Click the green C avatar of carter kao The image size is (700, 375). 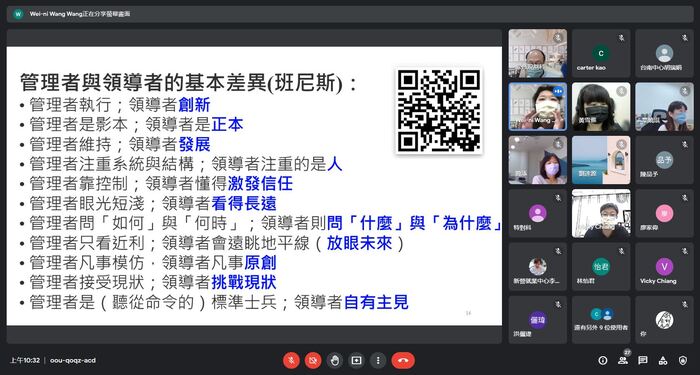(x=601, y=54)
